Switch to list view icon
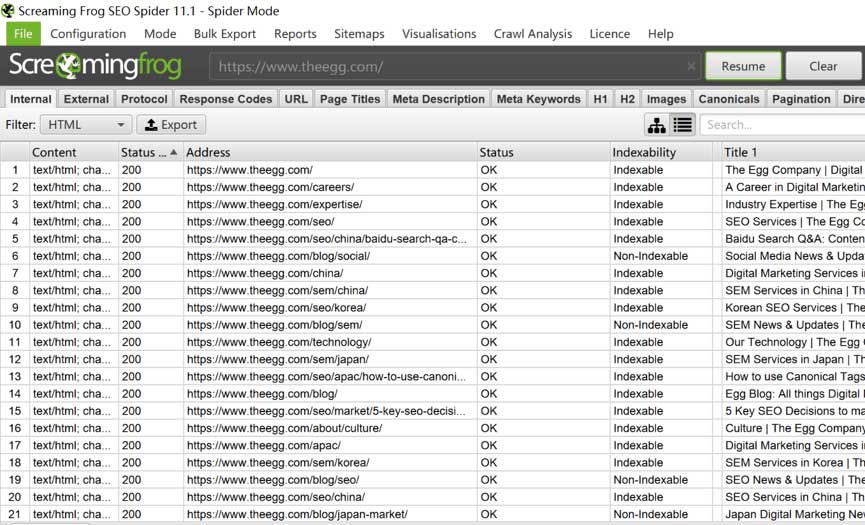 tap(682, 125)
